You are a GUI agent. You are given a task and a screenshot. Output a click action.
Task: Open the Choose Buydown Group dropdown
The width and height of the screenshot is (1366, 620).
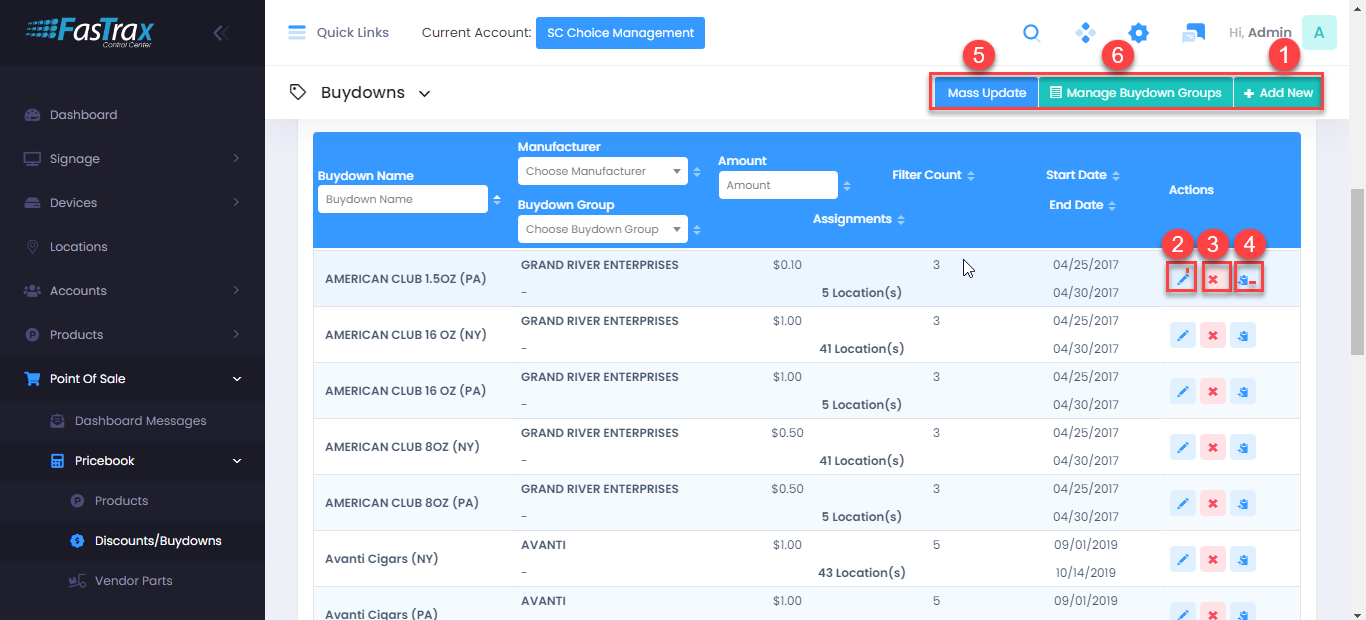pos(603,229)
